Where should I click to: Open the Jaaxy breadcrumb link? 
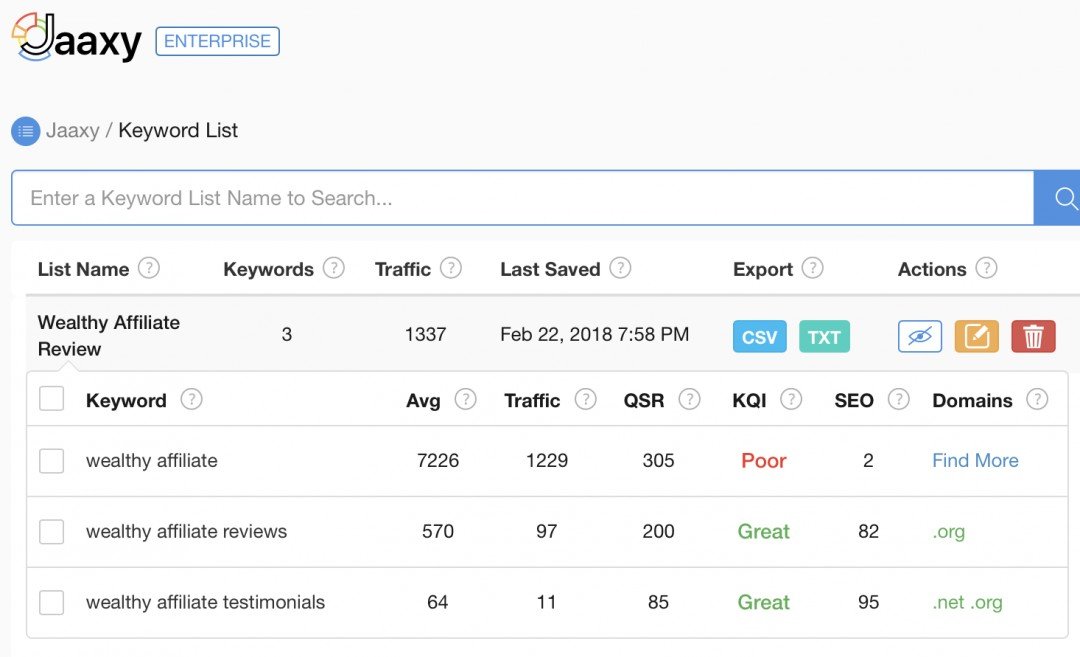click(x=72, y=130)
